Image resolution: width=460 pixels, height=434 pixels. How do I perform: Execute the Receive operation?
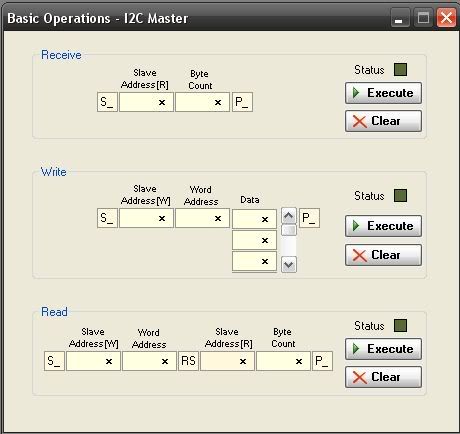[383, 93]
